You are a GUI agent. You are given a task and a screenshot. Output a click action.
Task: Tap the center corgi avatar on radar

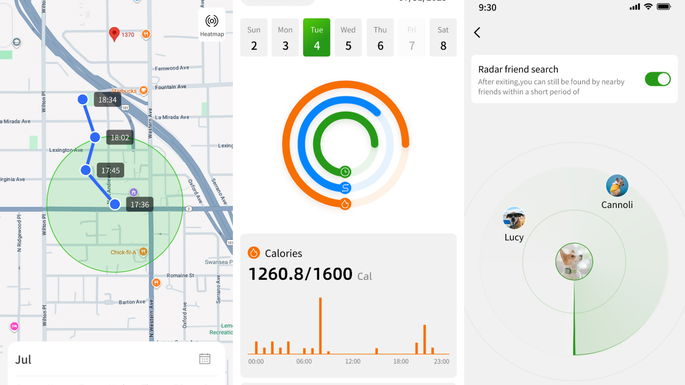click(574, 261)
